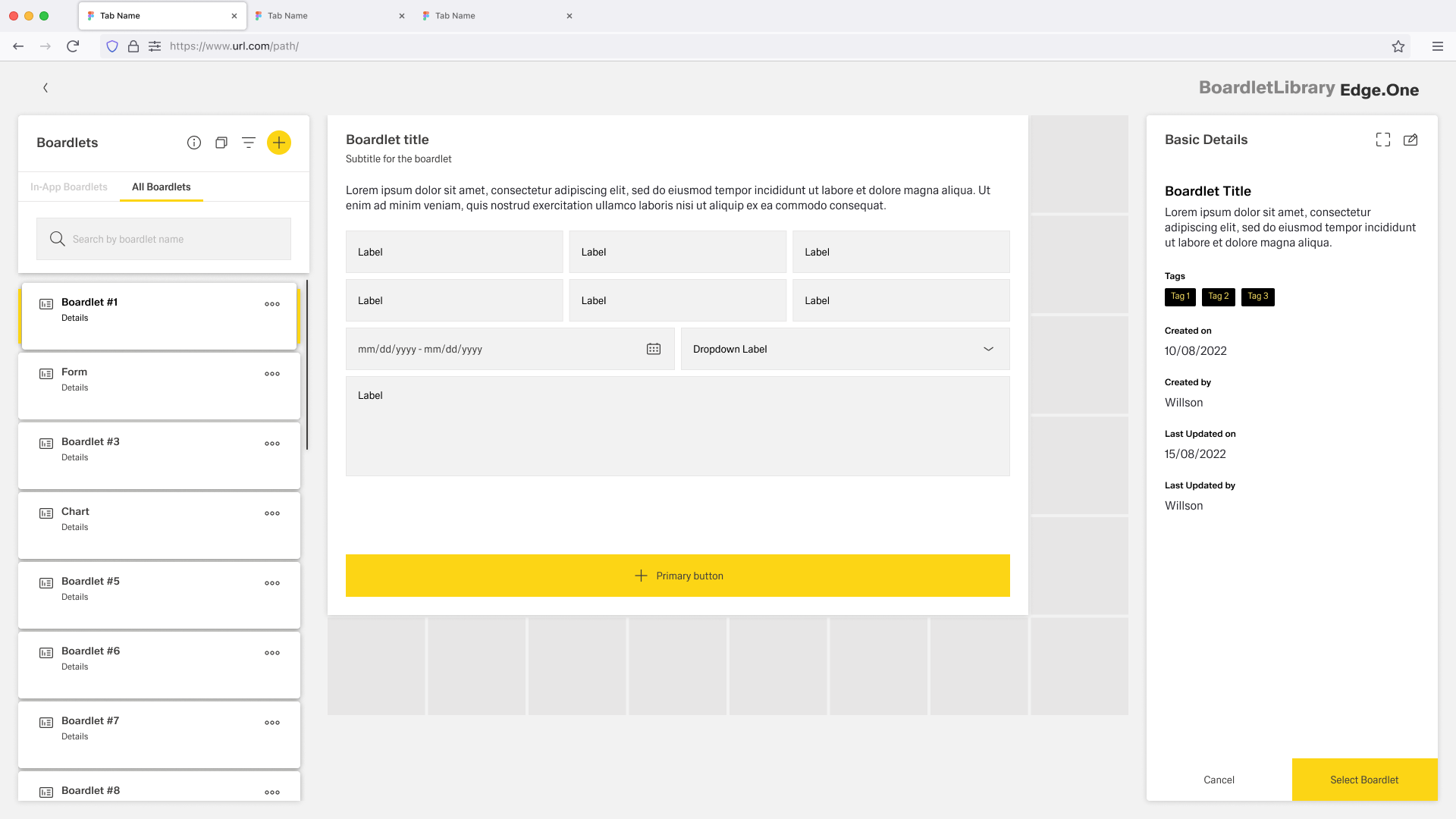Click the back chevron at the top left
This screenshot has height=819, width=1456.
pos(45,87)
